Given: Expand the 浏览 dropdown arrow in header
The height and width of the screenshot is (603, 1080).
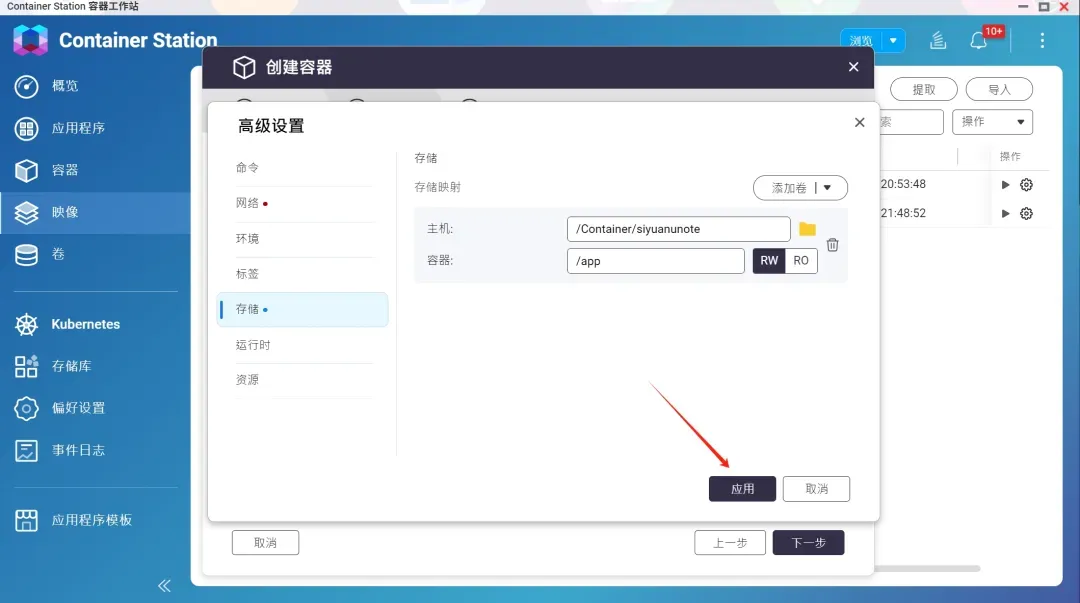Looking at the screenshot, I should [x=893, y=41].
